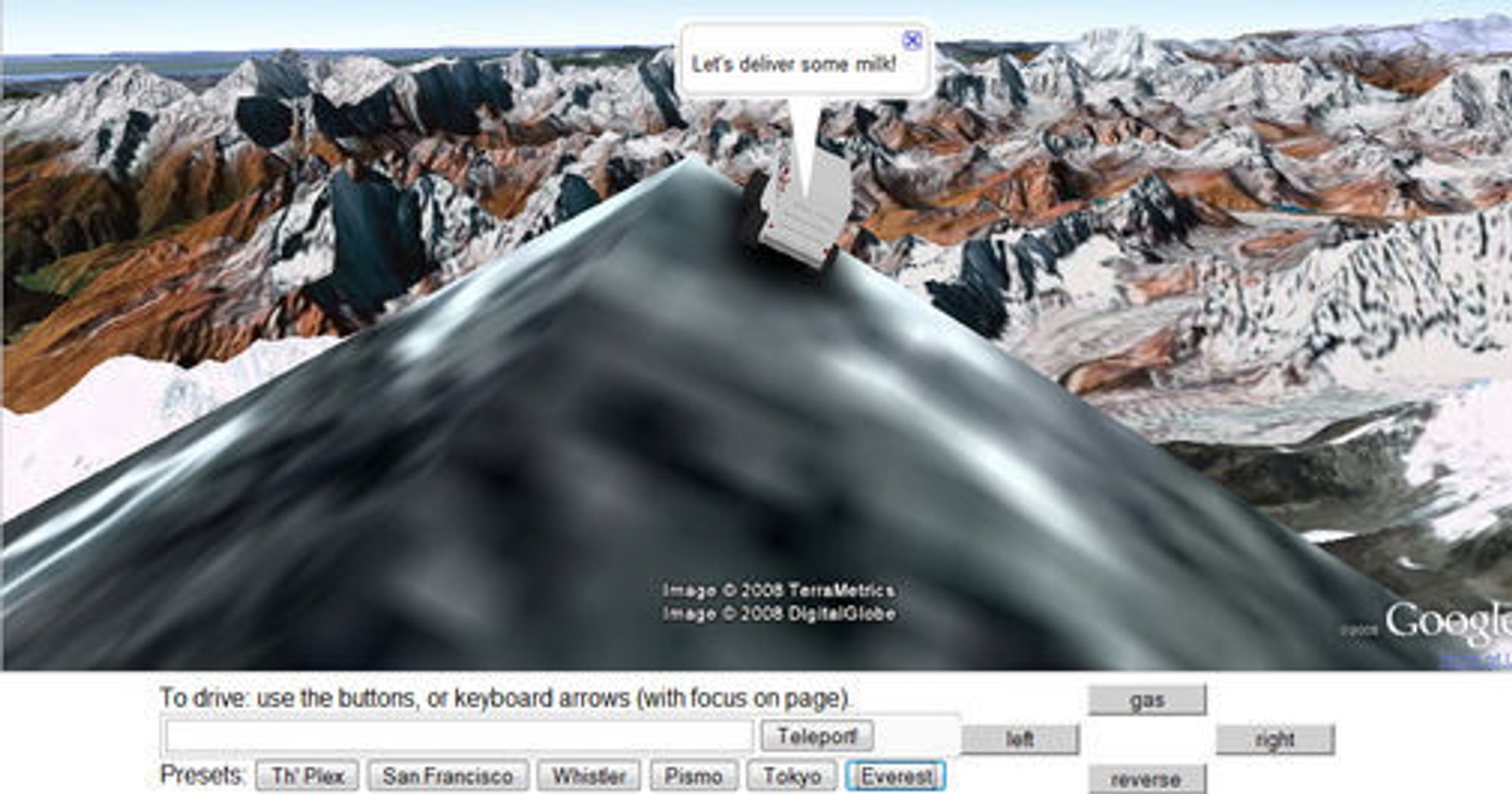Click the Teleport button
This screenshot has height=794, width=1512.
pyautogui.click(x=817, y=736)
